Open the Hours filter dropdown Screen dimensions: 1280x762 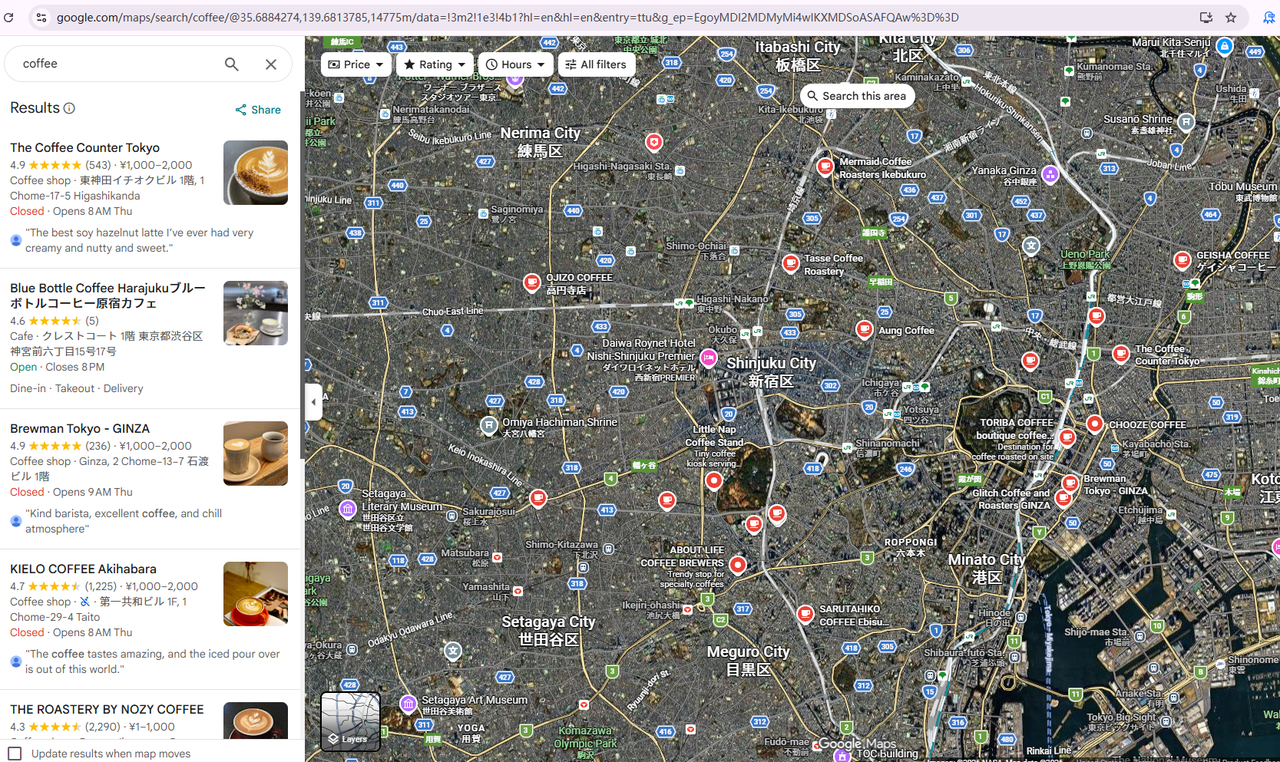[x=516, y=64]
